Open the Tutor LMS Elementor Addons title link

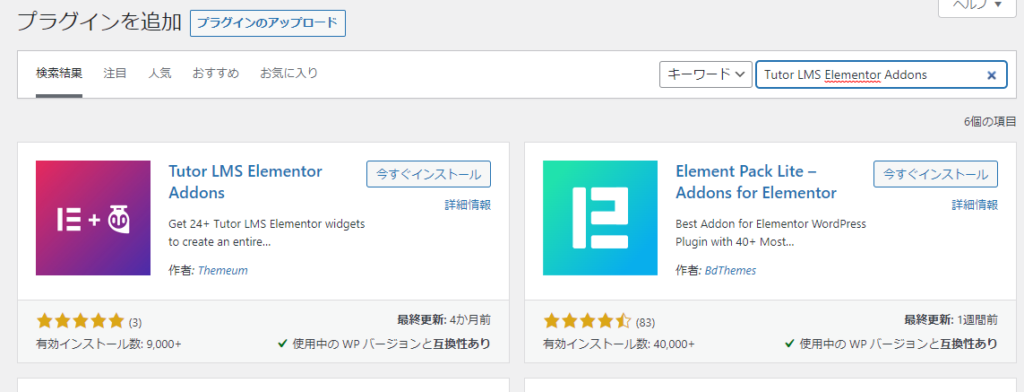[246, 182]
